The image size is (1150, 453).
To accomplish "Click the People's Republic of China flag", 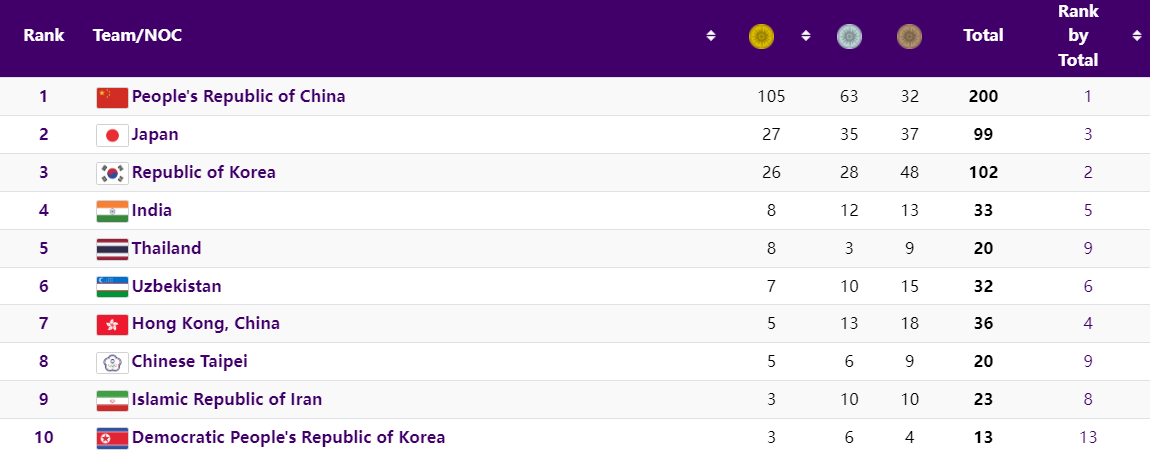I will [112, 97].
